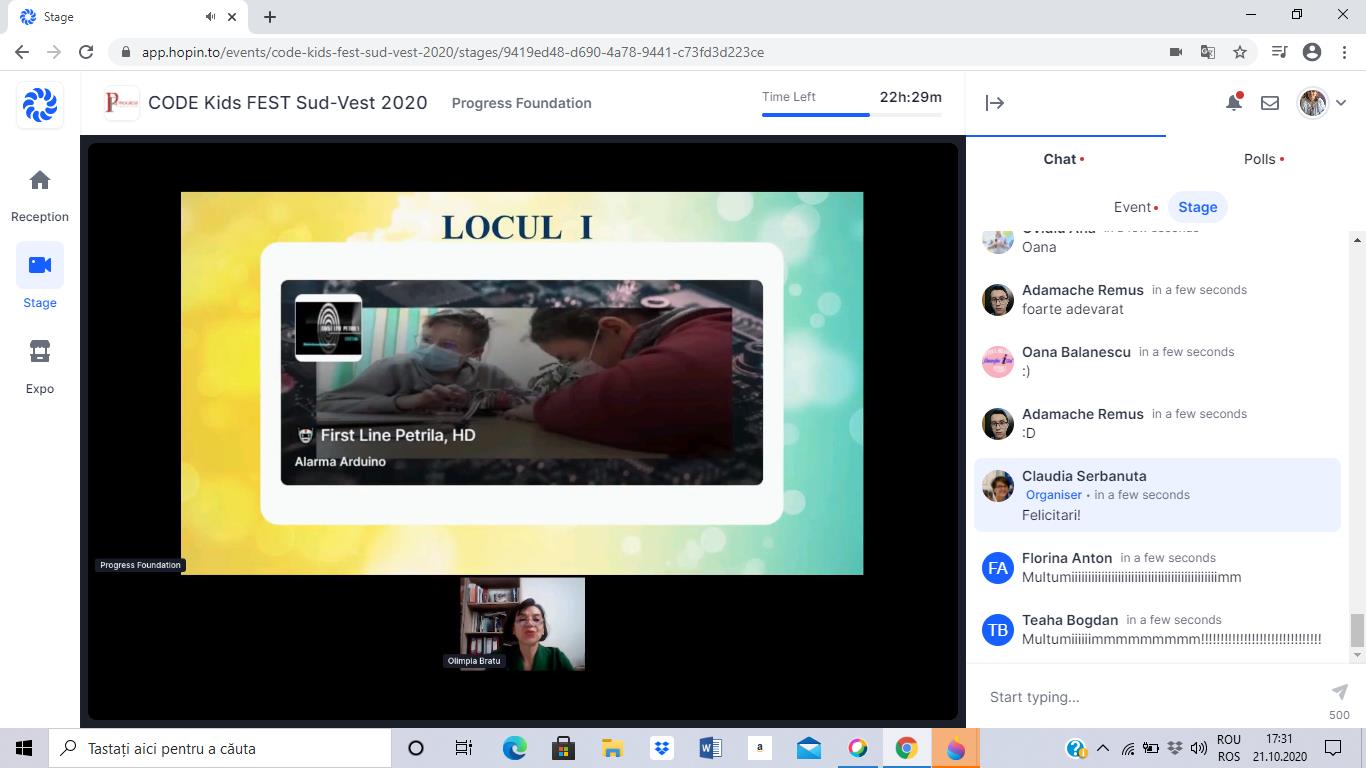Show hidden system tray icons
The height and width of the screenshot is (768, 1366).
(x=1103, y=748)
